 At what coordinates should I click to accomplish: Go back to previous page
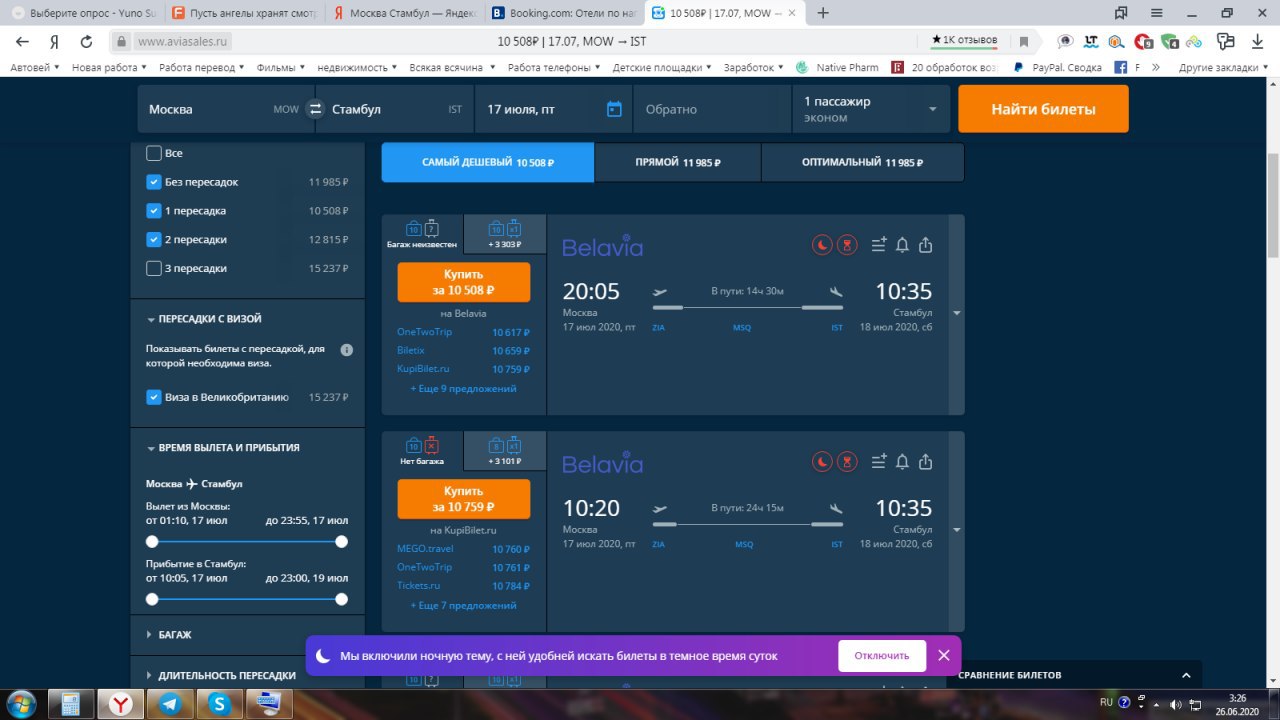22,41
